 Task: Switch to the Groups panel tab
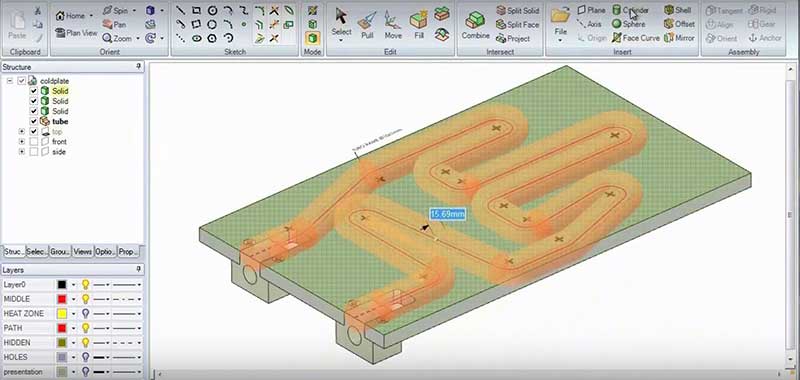(60, 251)
